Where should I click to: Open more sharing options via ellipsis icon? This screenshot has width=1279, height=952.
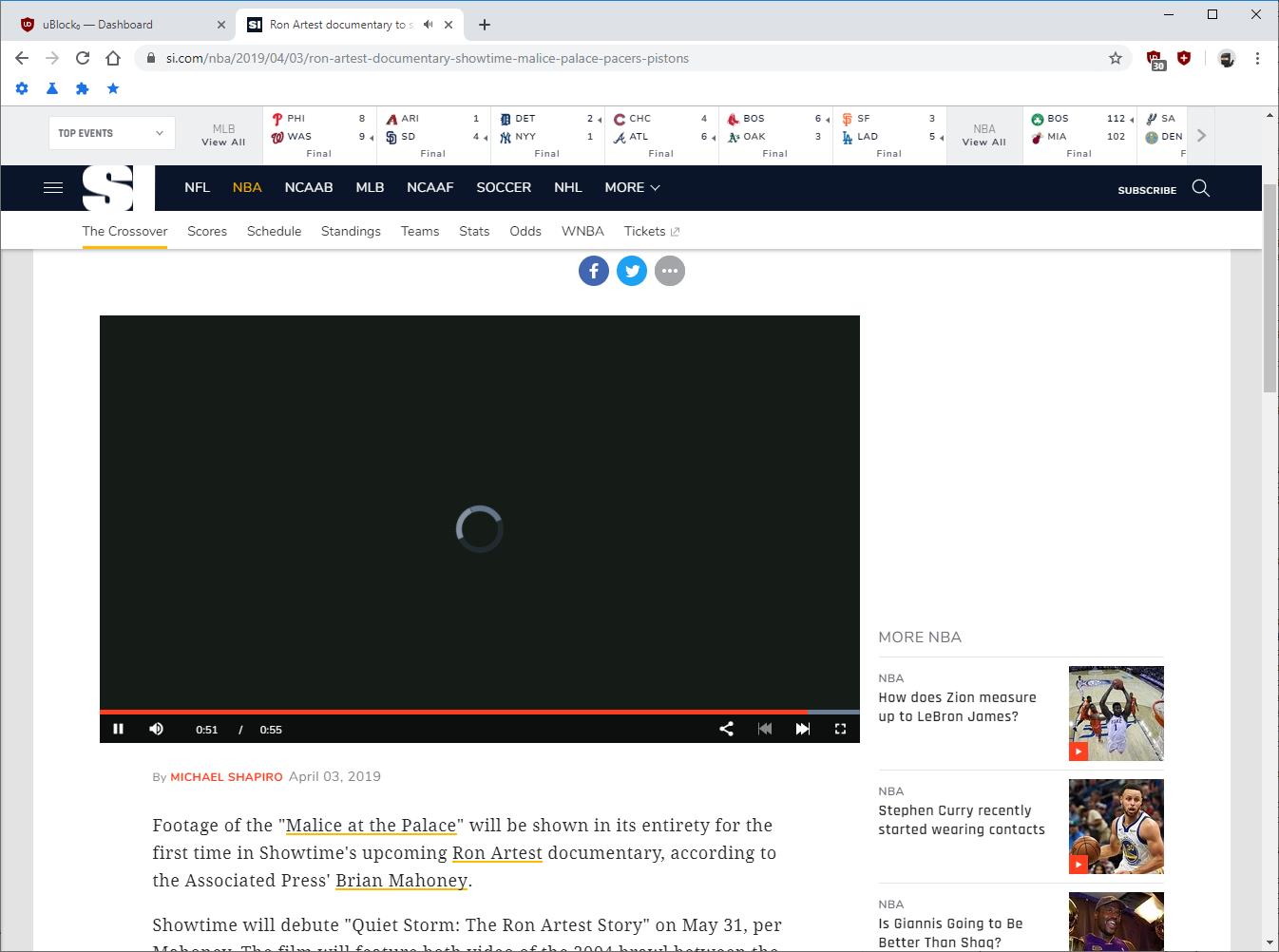670,271
